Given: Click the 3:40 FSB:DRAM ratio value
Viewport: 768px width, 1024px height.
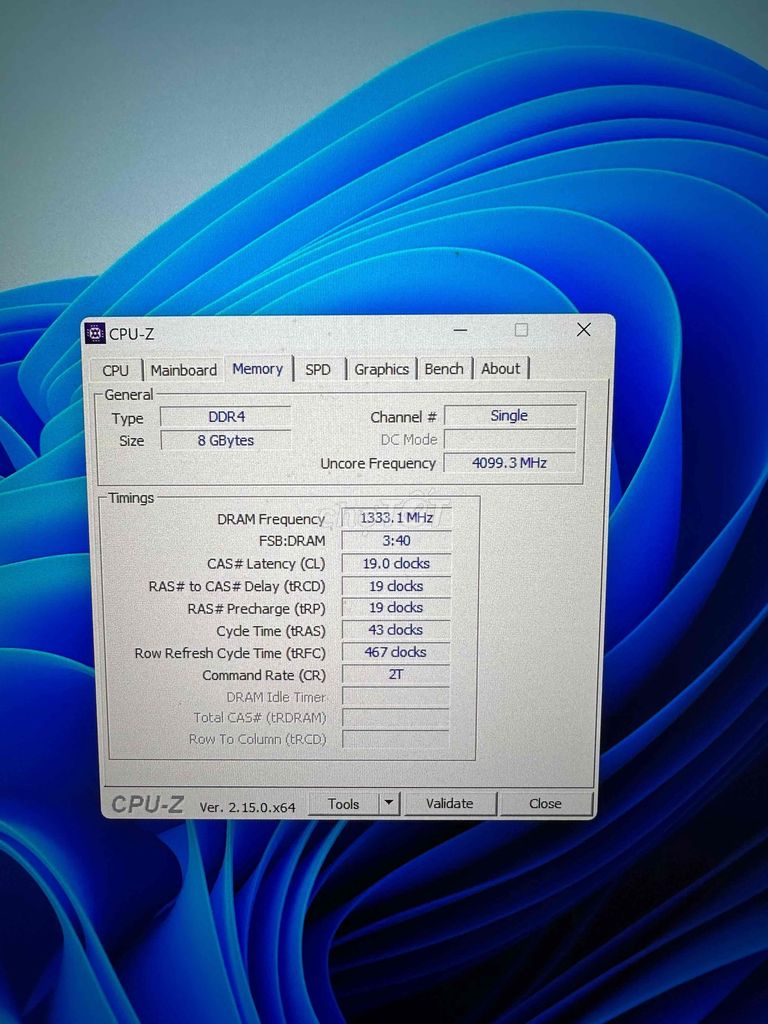Looking at the screenshot, I should point(396,541).
